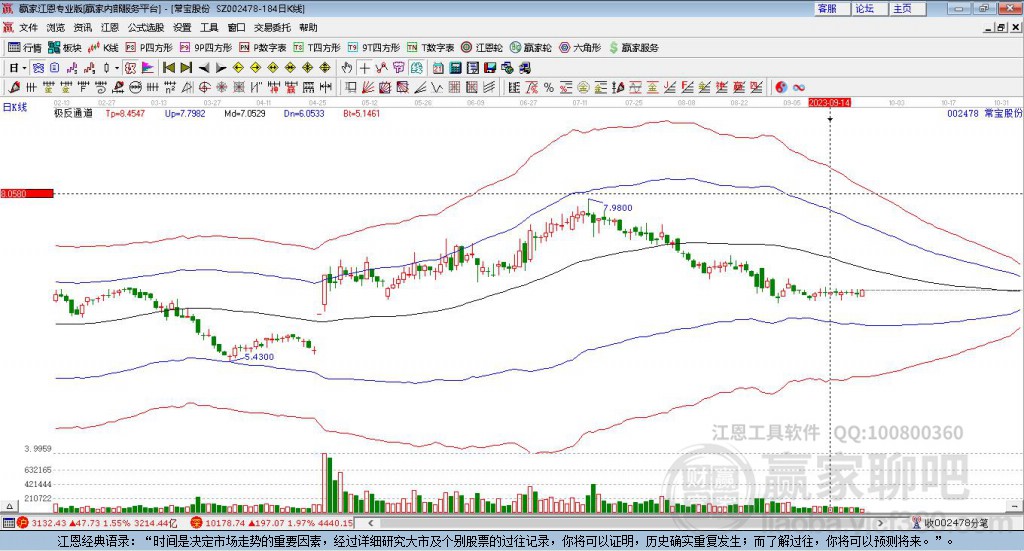Open 赢家服务 dollar-sign service

tap(633, 48)
